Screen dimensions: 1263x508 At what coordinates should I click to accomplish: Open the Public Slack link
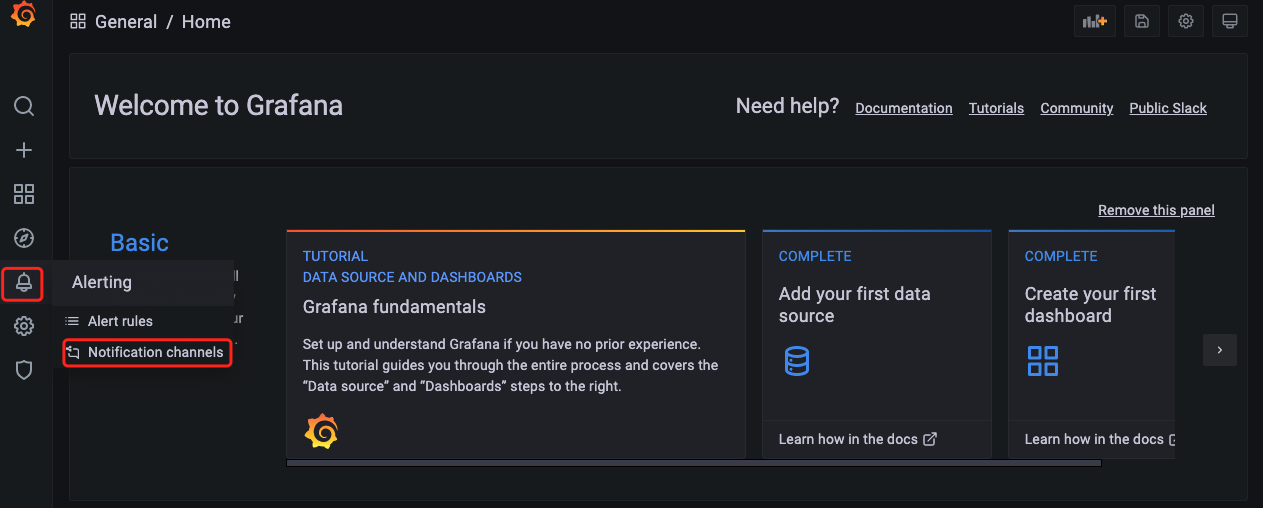pos(1168,108)
